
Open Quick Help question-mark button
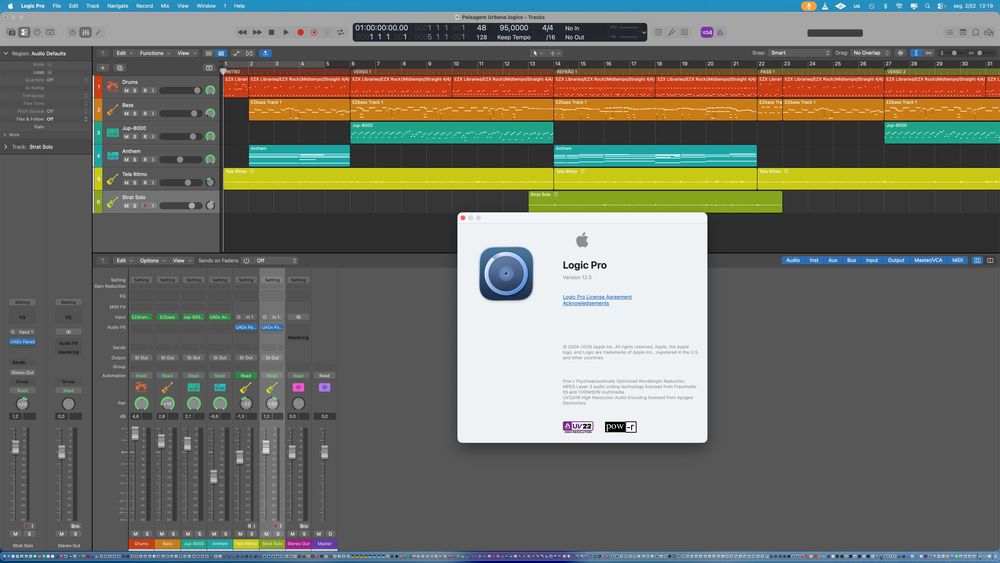(37, 33)
